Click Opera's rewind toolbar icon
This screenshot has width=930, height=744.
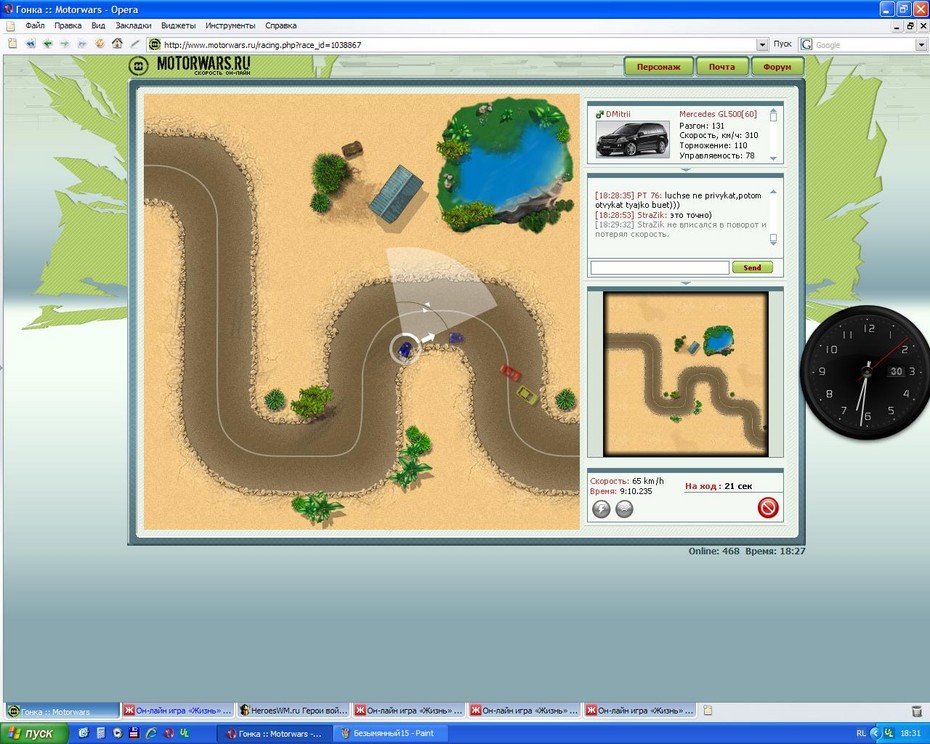30,44
